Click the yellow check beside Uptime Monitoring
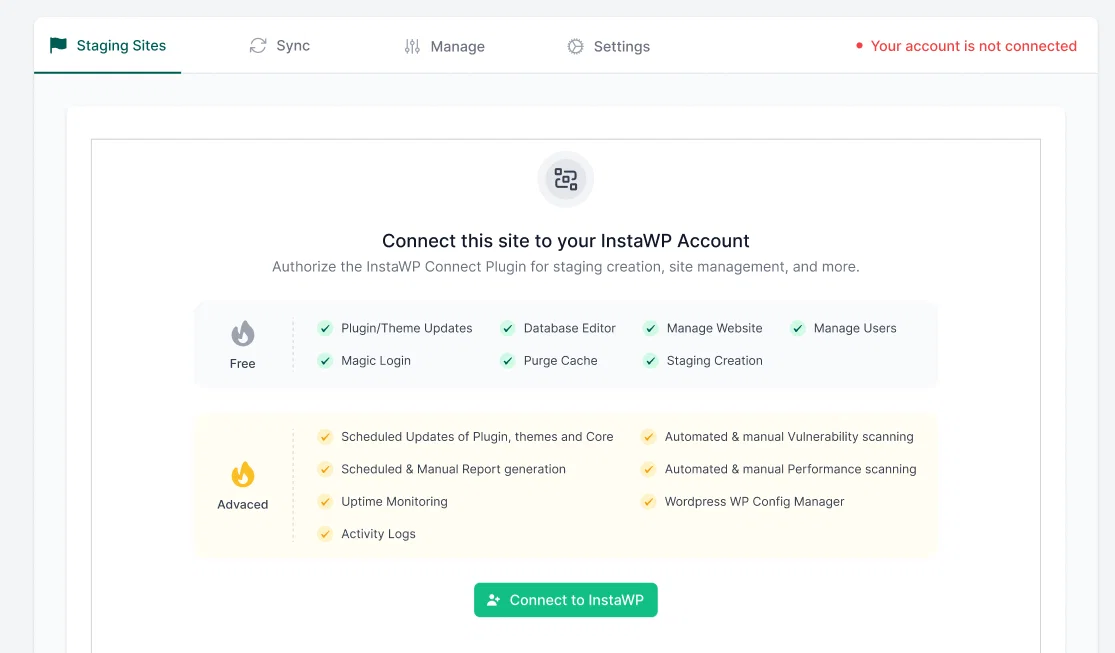Screen dimensions: 1115x653 coord(325,501)
